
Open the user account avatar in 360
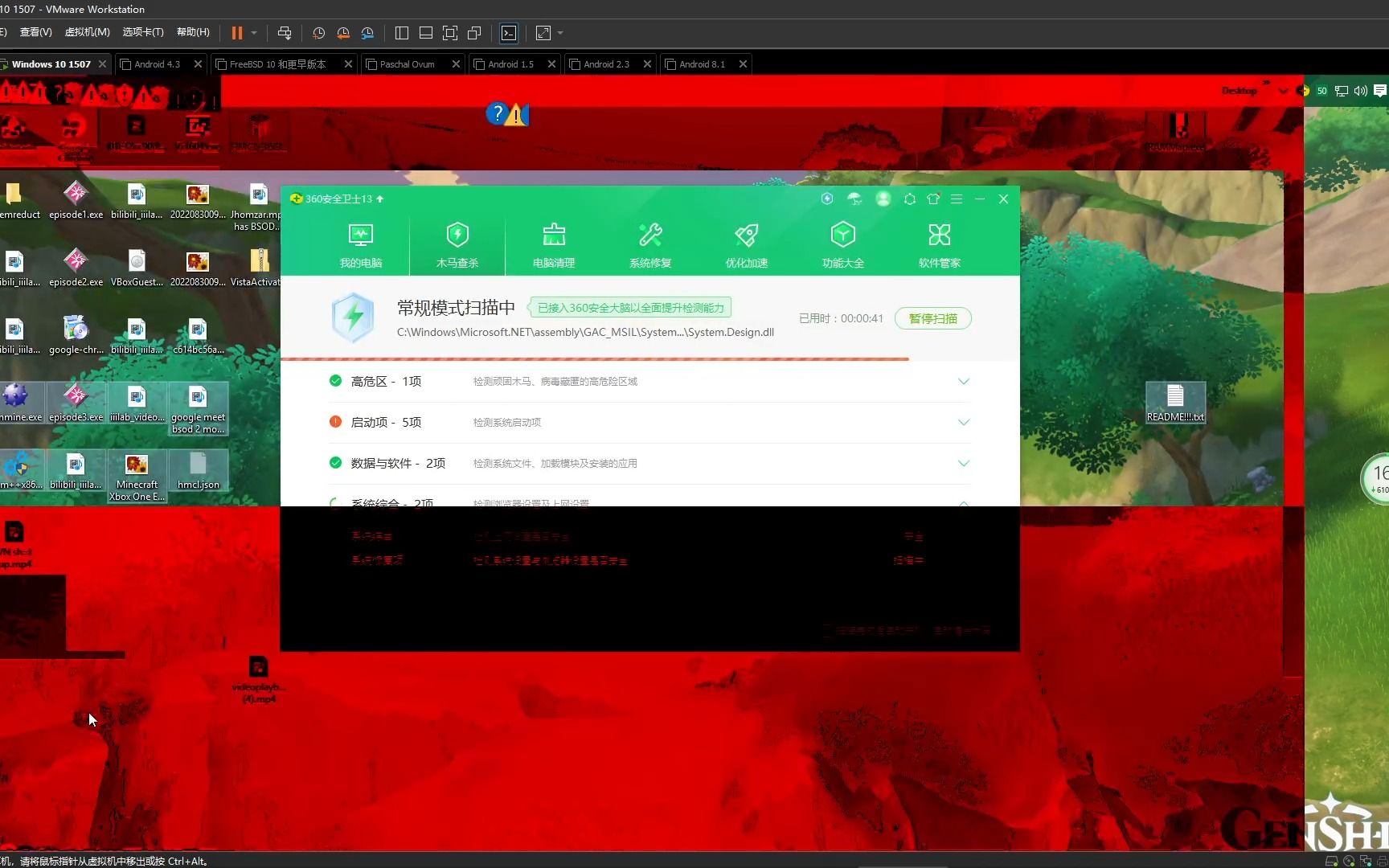point(883,199)
